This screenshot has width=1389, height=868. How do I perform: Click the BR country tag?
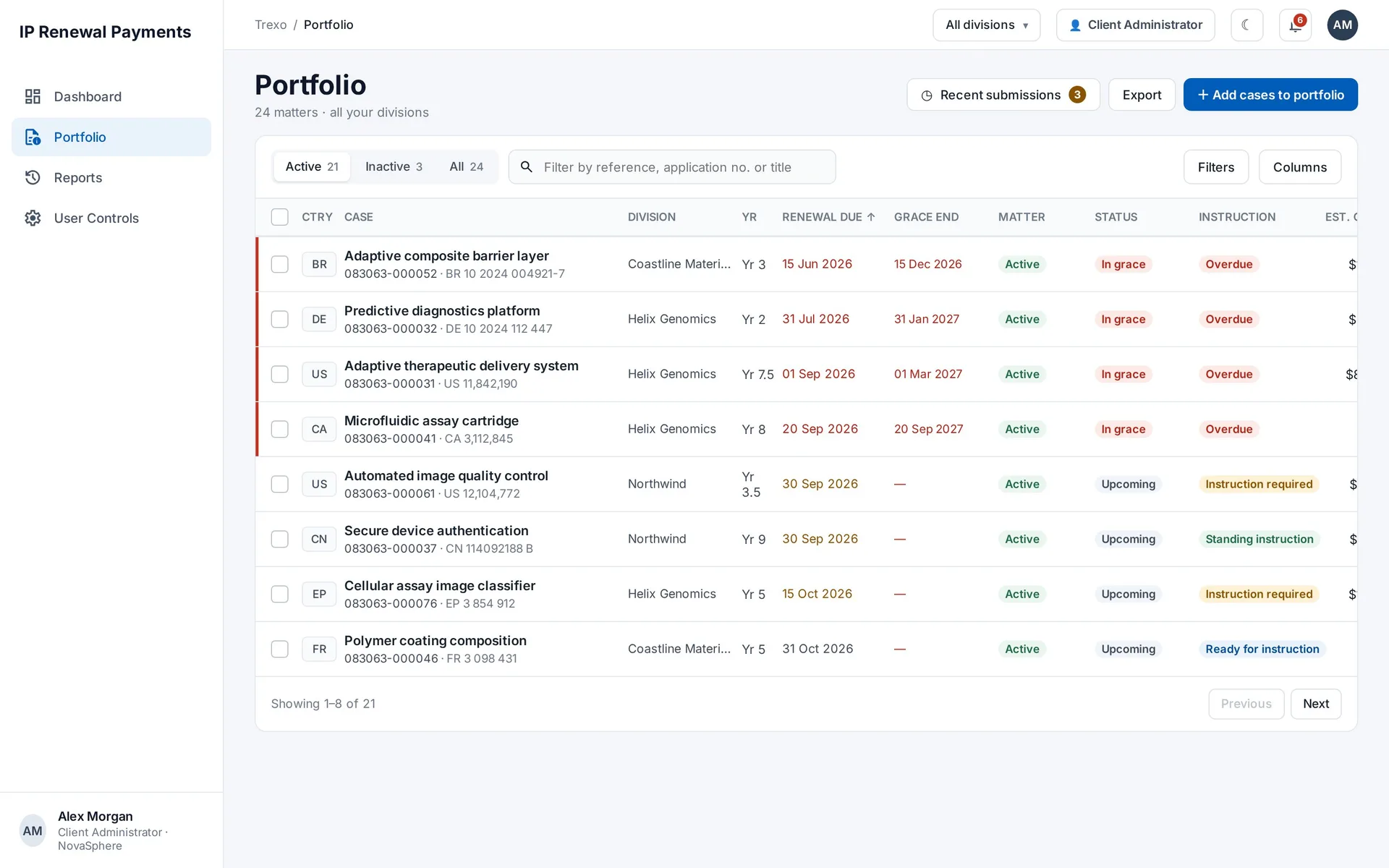point(319,264)
